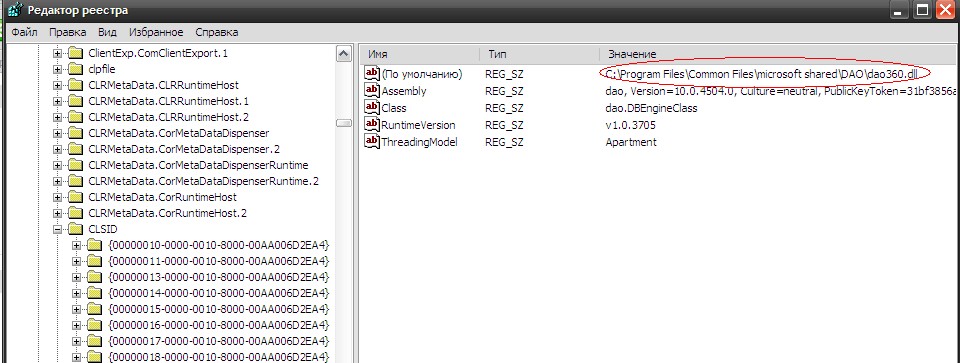Open the Файл menu
The width and height of the screenshot is (960, 363).
pos(25,32)
